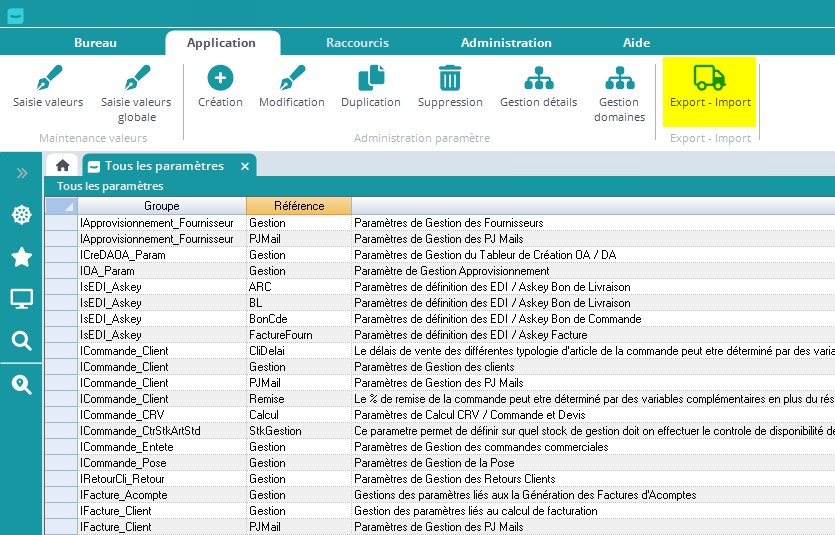The height and width of the screenshot is (535, 835).
Task: Open sidebar magnifier search icon
Action: [x=21, y=341]
